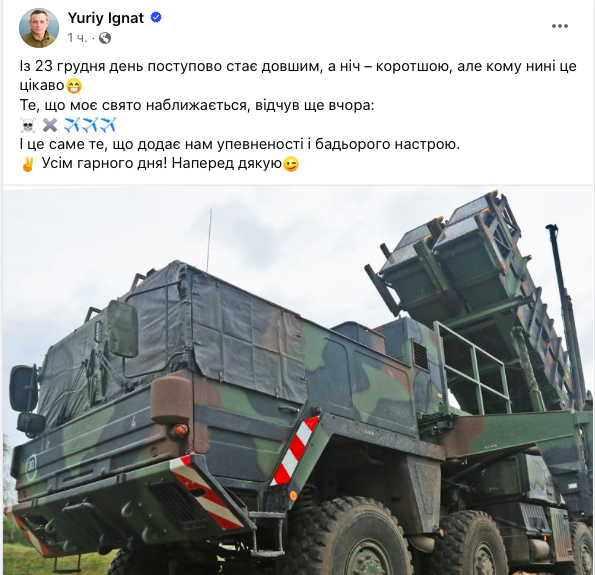Open the three-dot post options menu
The image size is (595, 575).
pos(560,26)
